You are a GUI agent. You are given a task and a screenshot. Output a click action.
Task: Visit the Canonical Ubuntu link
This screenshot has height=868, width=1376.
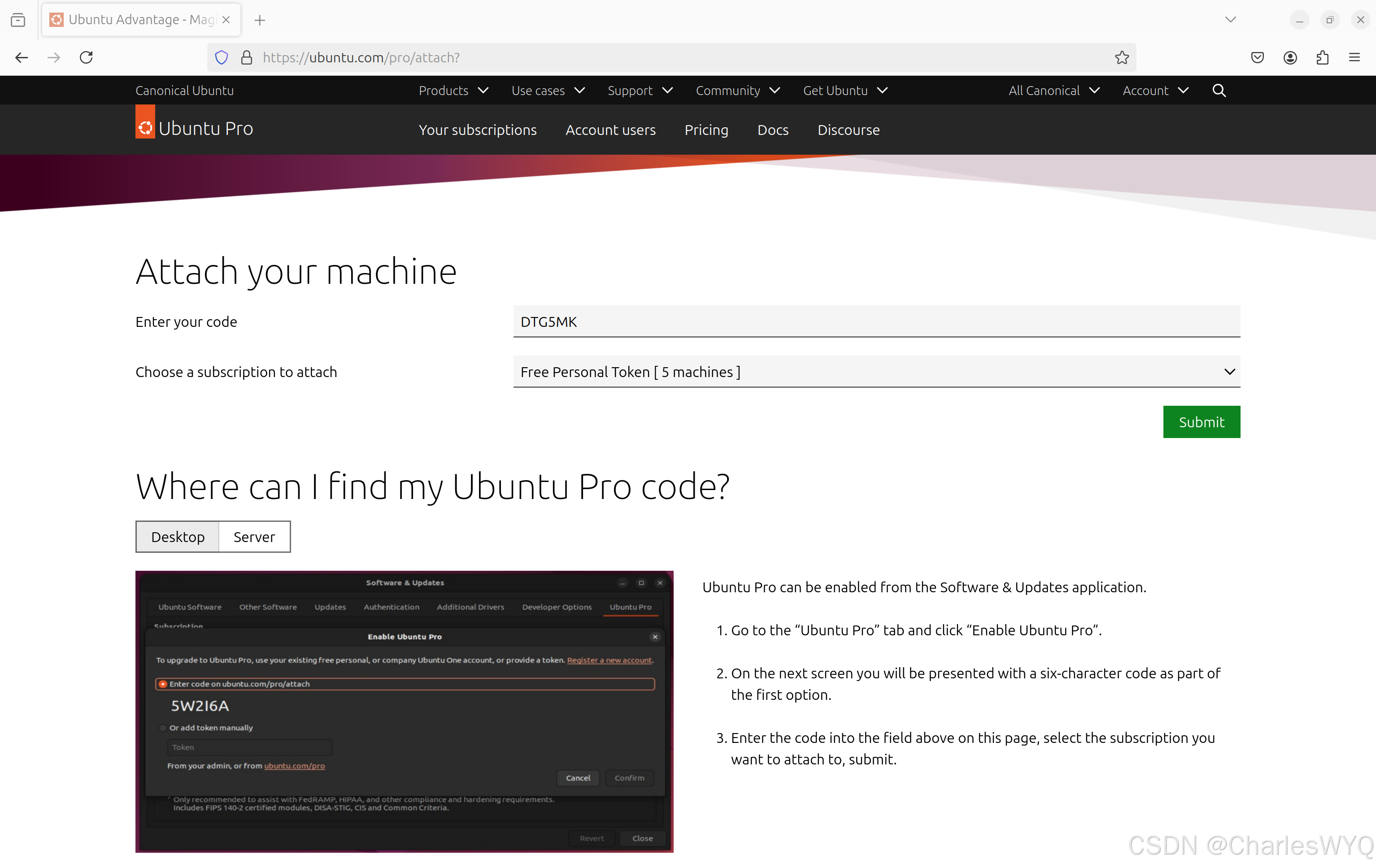(184, 90)
